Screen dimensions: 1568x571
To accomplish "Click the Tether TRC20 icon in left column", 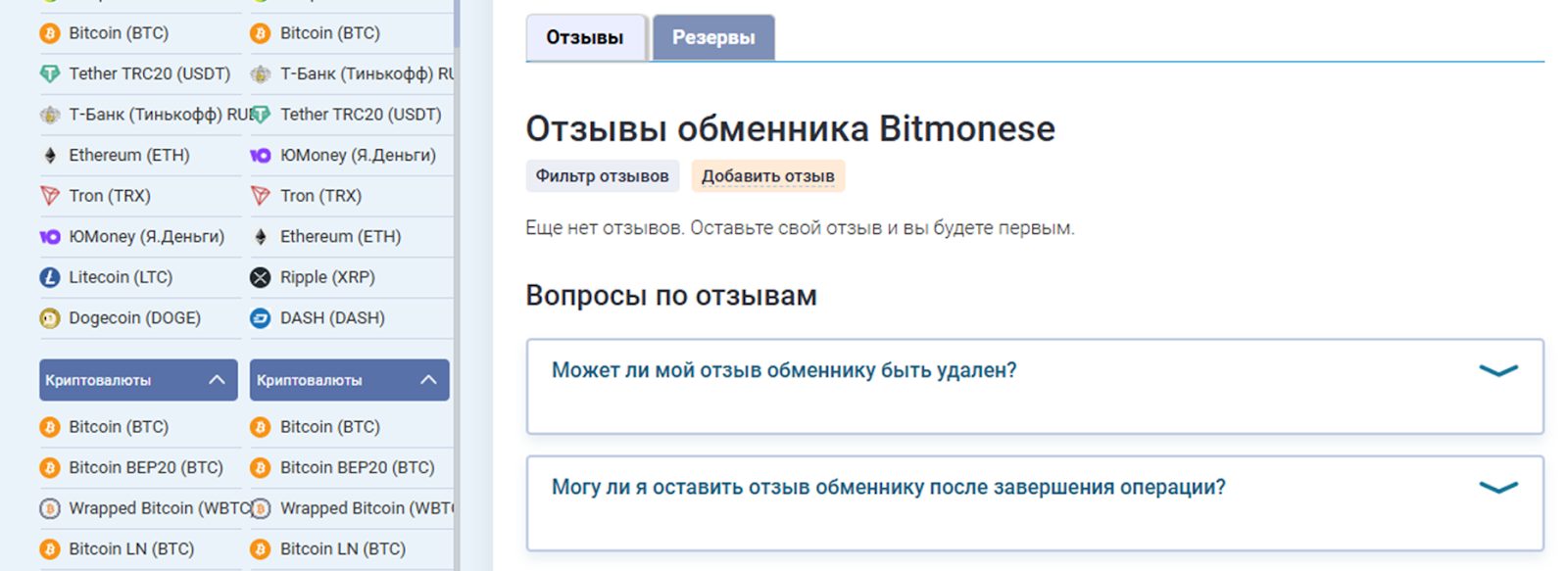I will [x=50, y=73].
